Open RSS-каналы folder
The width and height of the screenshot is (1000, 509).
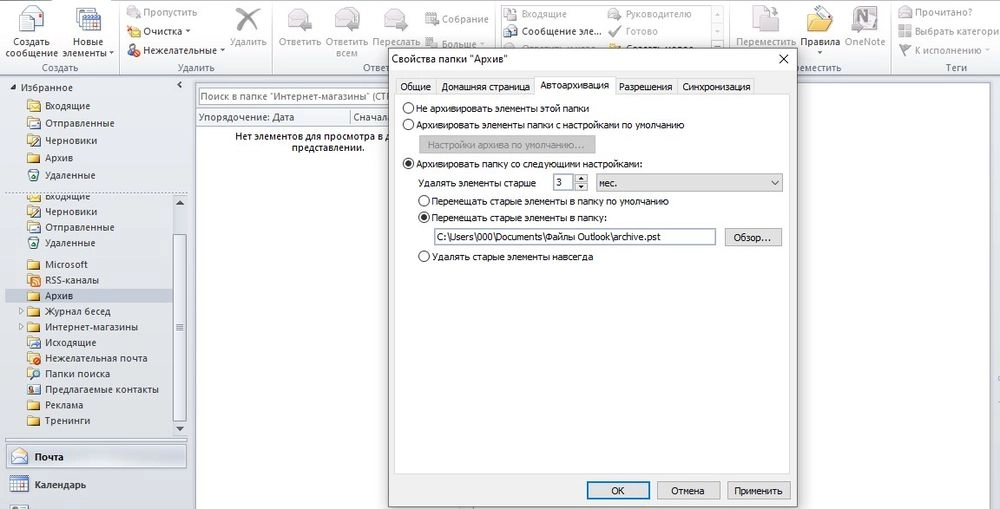71,280
